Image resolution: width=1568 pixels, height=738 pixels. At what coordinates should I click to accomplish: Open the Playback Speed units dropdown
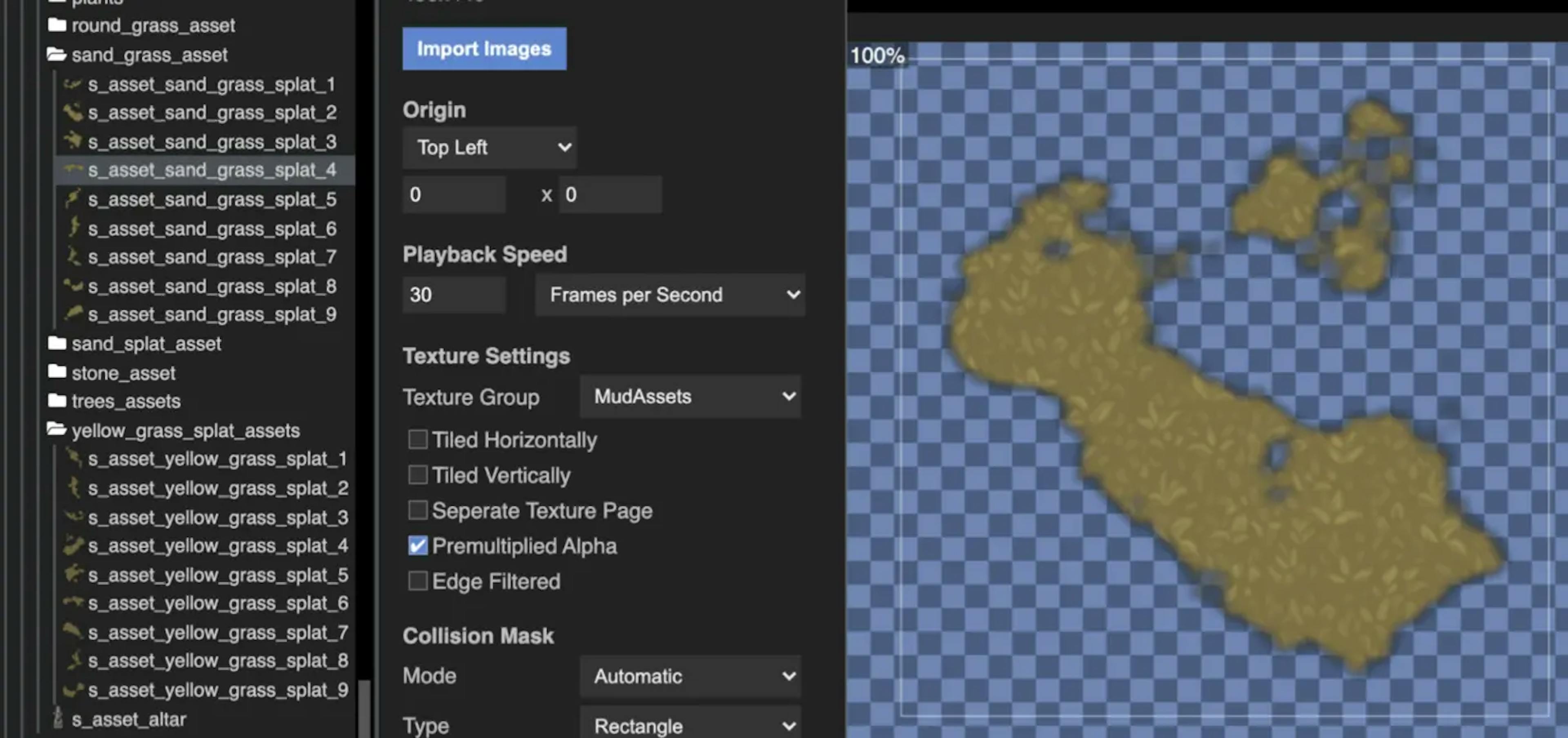[x=670, y=294]
